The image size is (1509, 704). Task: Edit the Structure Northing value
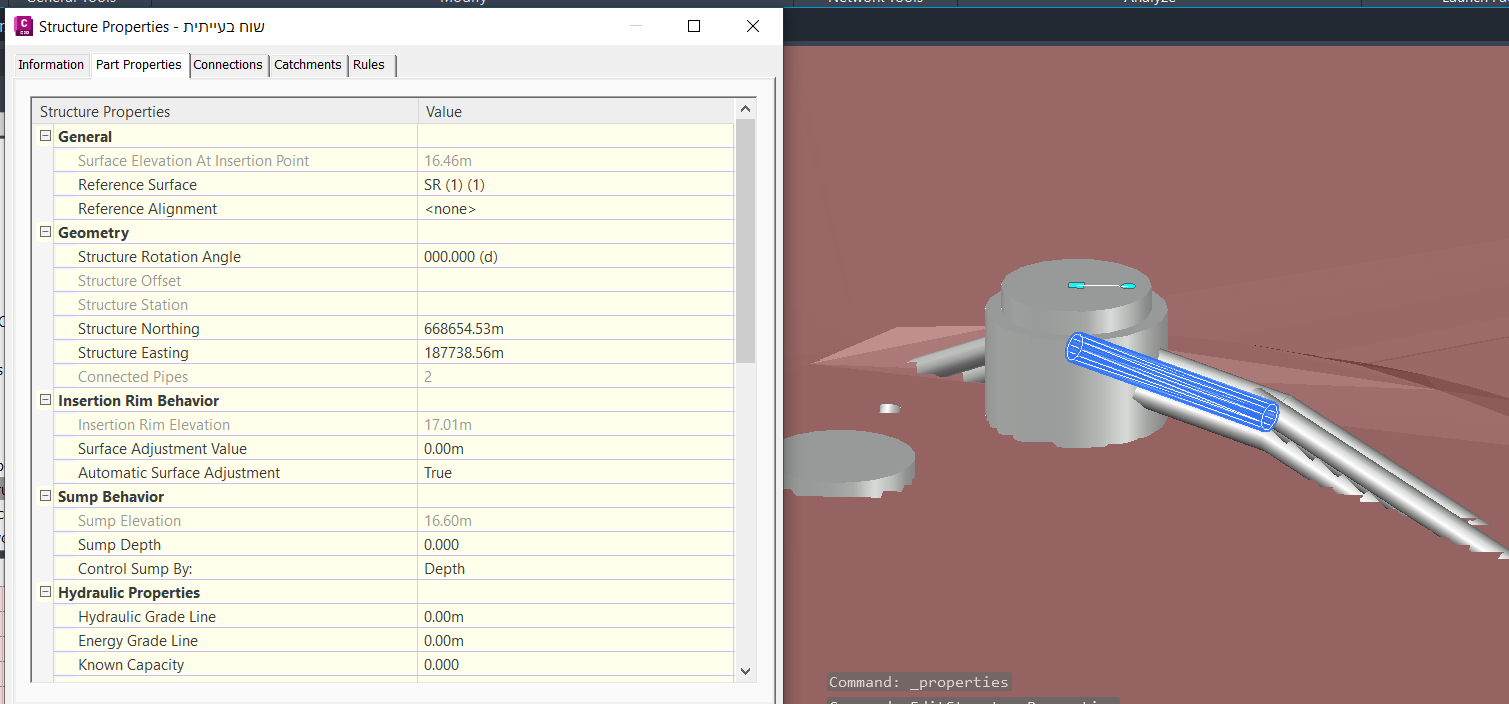(576, 328)
